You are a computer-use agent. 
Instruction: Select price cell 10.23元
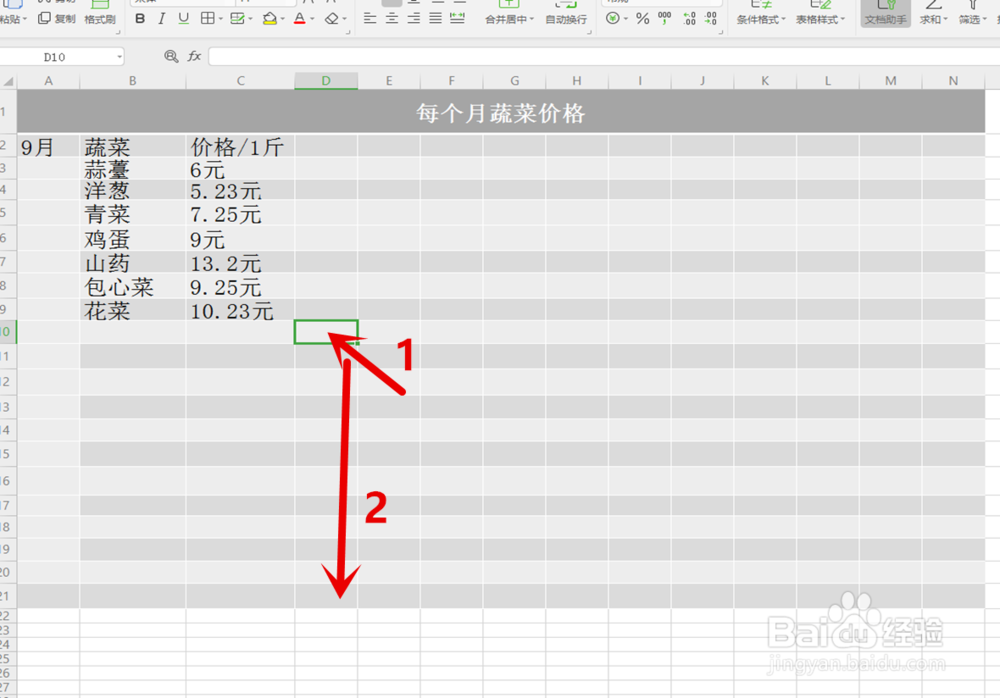click(x=240, y=310)
